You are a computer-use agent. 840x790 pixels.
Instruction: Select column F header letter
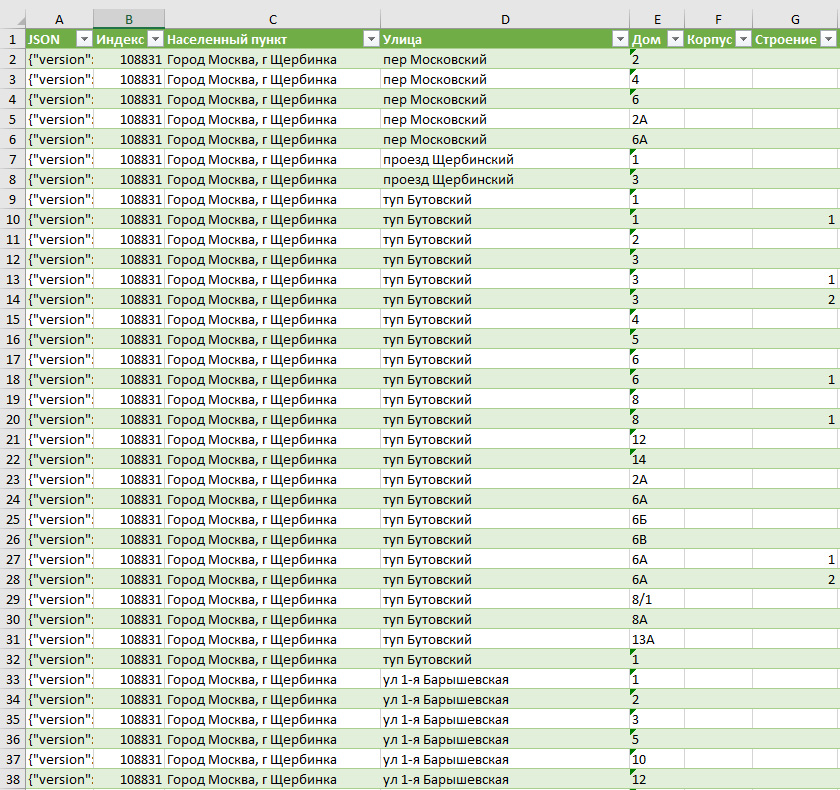[718, 19]
